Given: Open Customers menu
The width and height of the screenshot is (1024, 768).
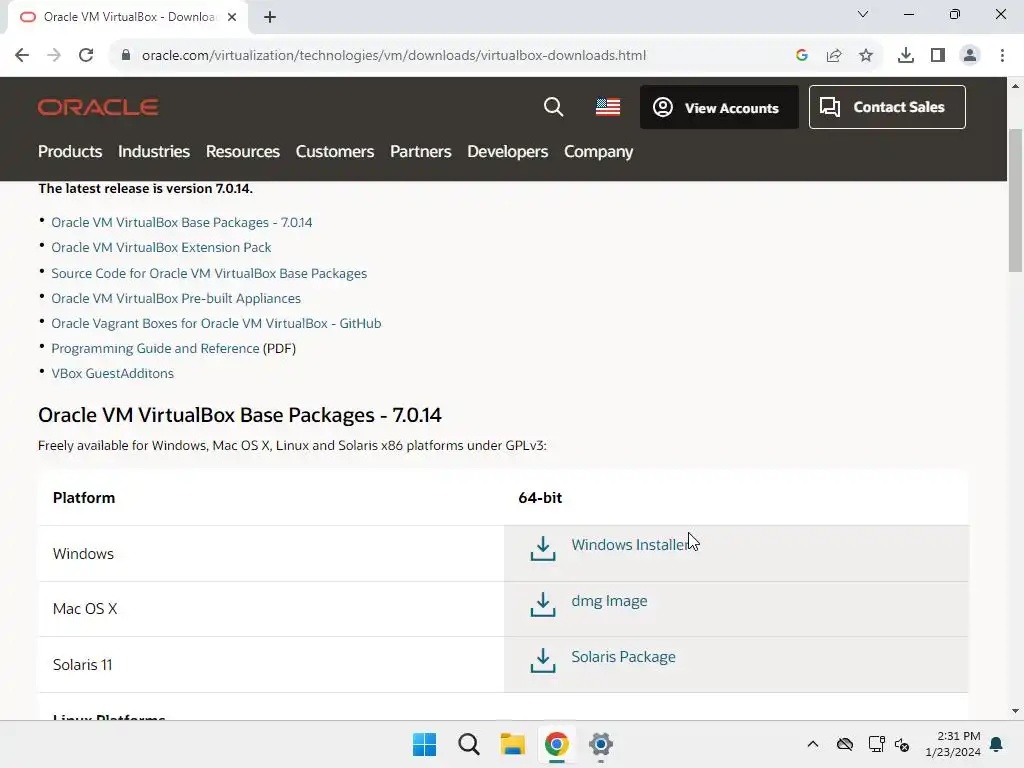Looking at the screenshot, I should [x=335, y=152].
